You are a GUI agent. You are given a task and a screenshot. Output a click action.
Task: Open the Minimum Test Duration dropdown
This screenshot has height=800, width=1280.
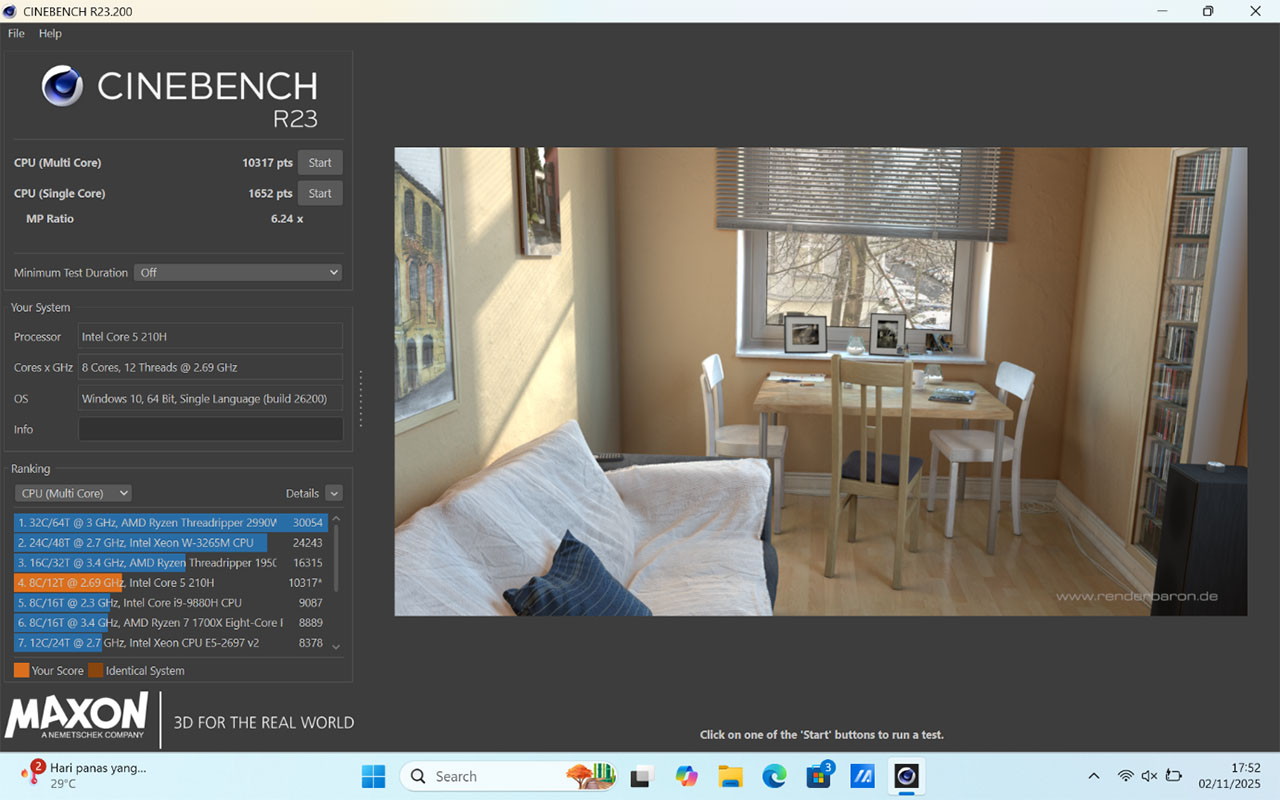tap(240, 272)
